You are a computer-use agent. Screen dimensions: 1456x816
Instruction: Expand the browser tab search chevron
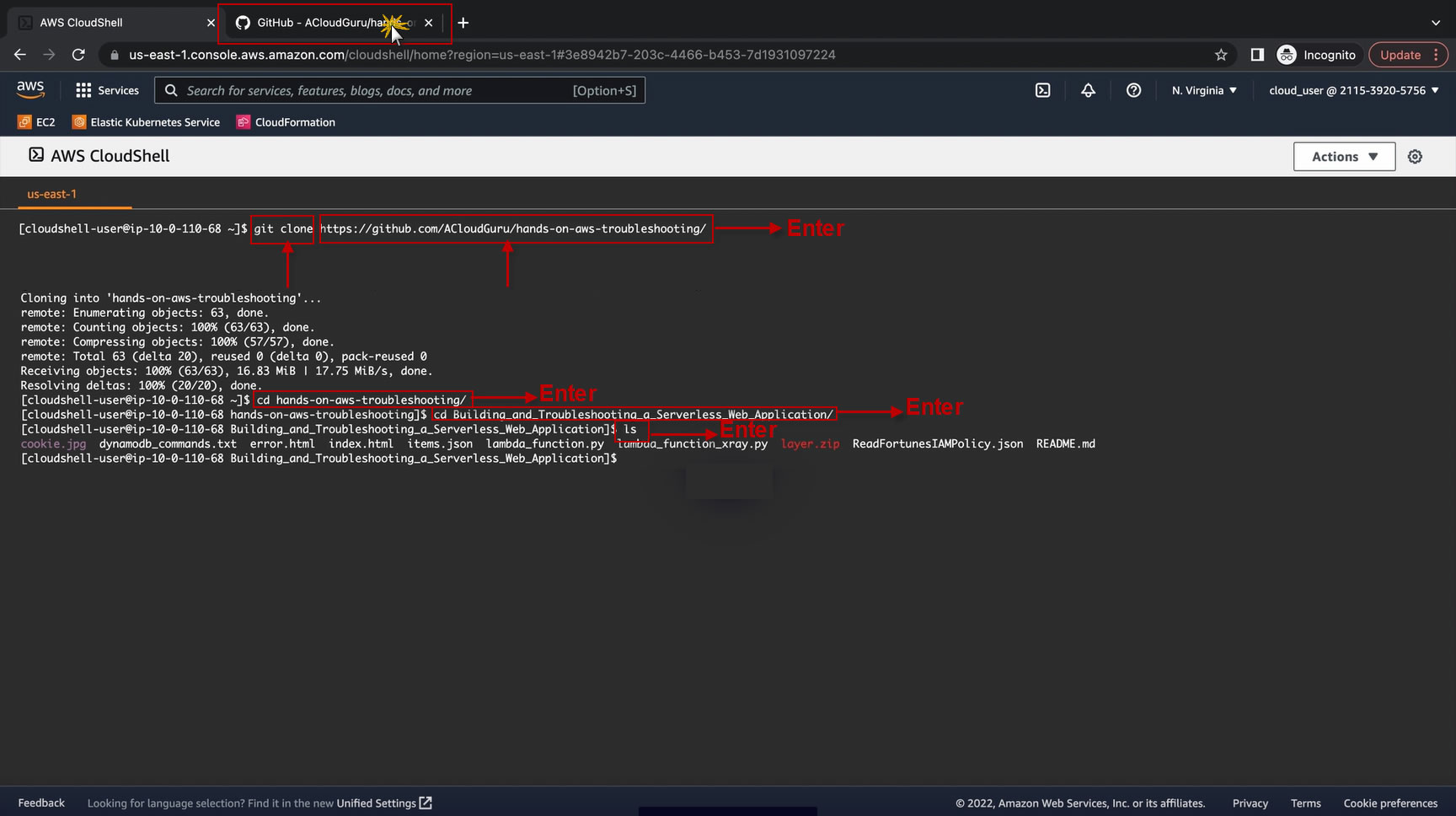click(x=1436, y=23)
